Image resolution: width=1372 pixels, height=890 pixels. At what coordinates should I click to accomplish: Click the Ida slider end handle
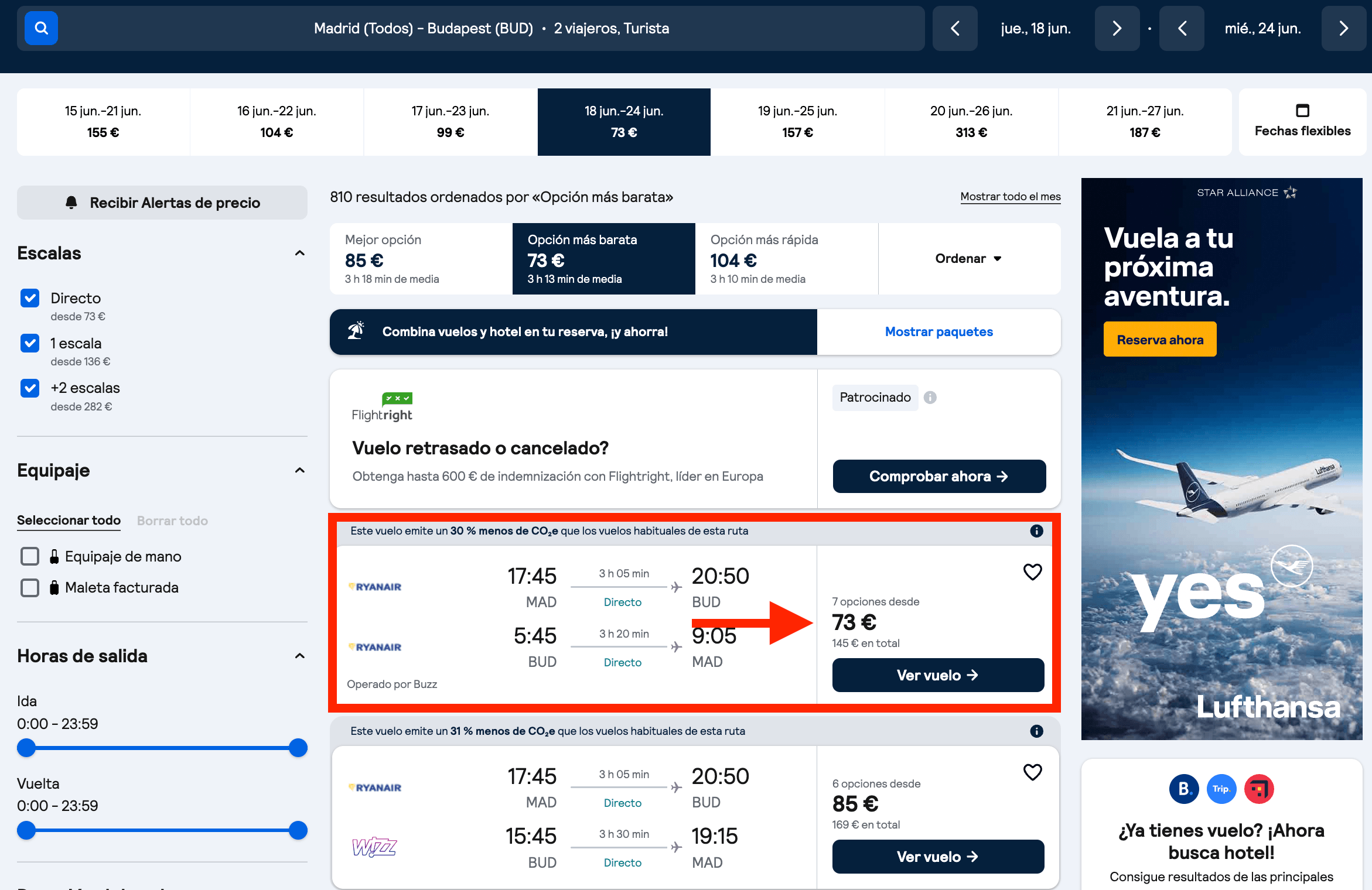point(298,748)
